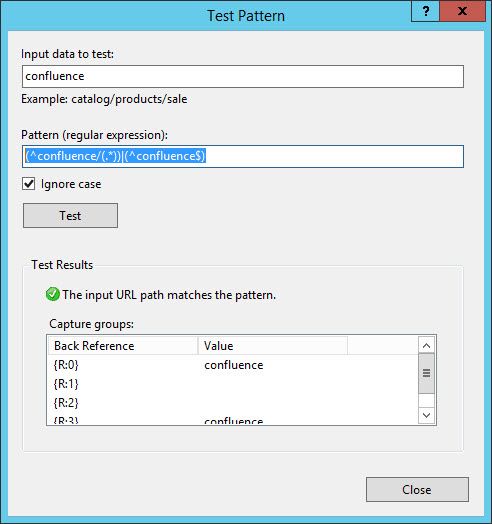
Task: Close the Test Pattern dialog via X
Action: pos(463,11)
